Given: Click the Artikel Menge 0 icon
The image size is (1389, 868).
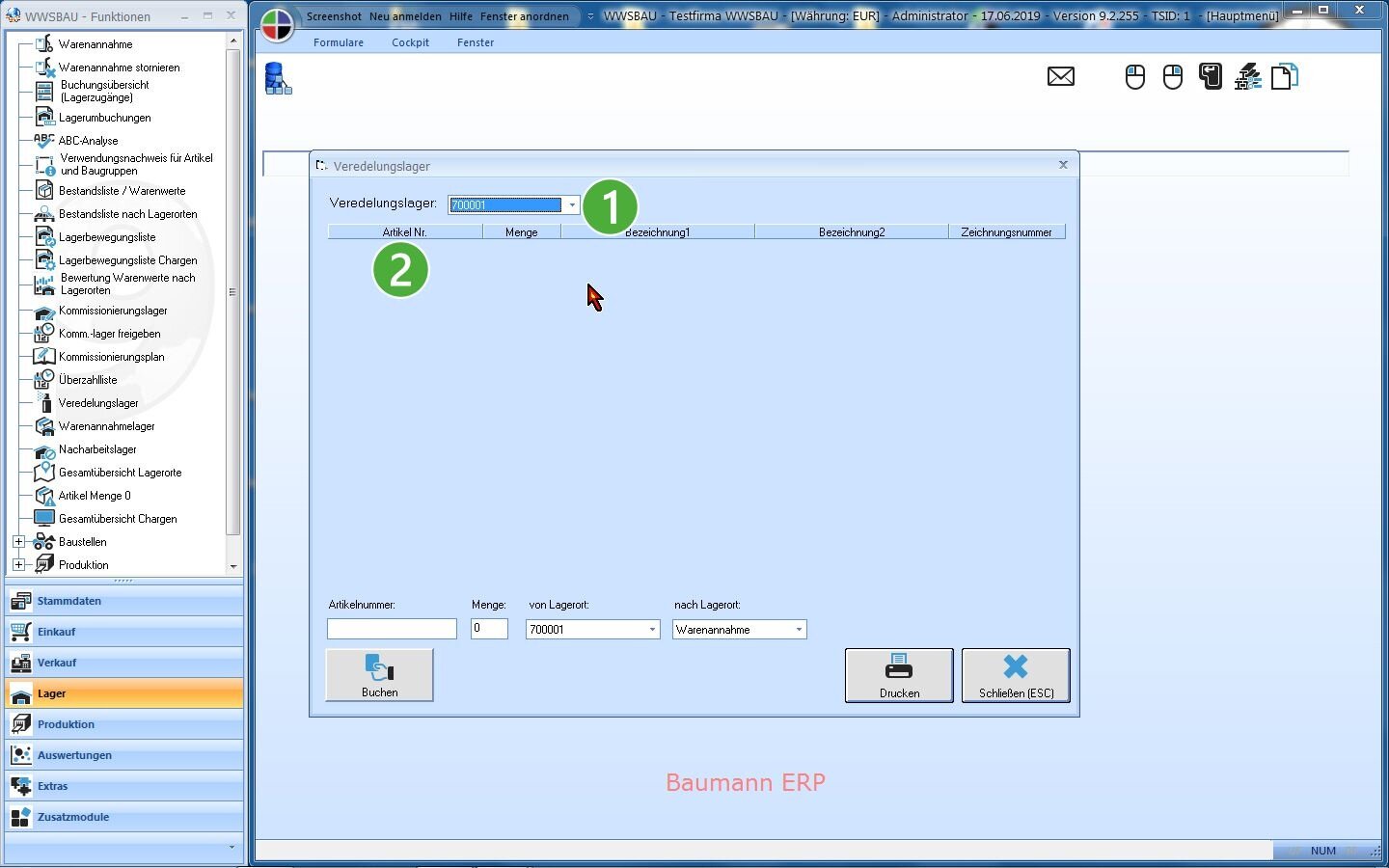Looking at the screenshot, I should 44,496.
